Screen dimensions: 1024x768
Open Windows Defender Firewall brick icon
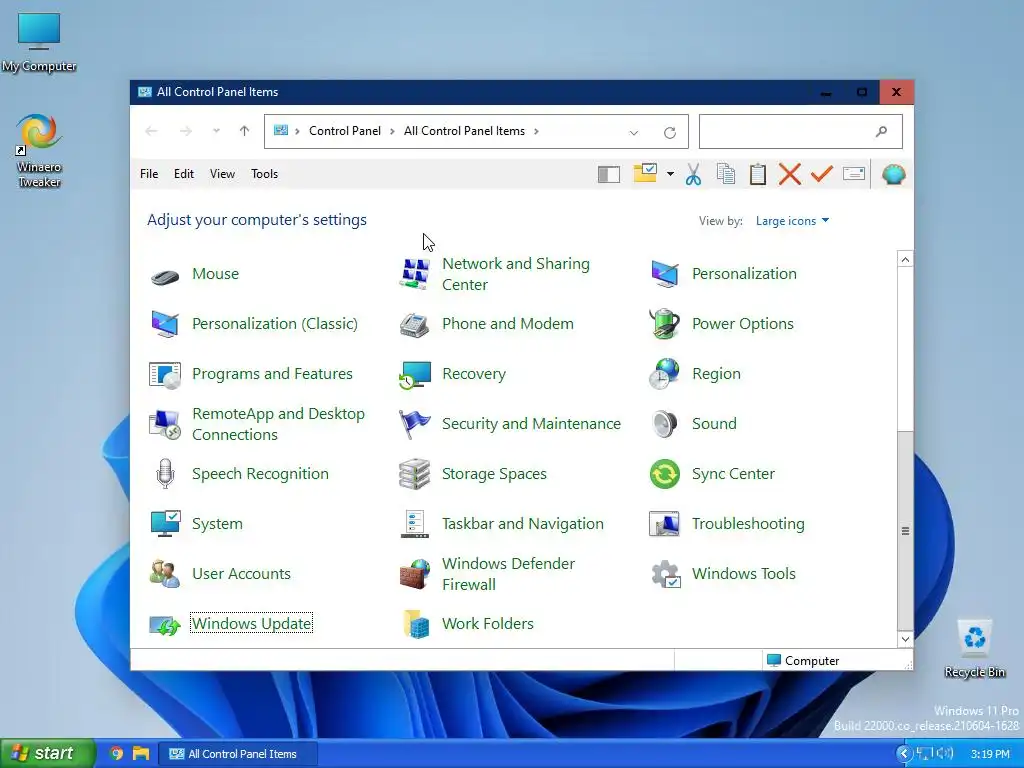[x=415, y=574]
